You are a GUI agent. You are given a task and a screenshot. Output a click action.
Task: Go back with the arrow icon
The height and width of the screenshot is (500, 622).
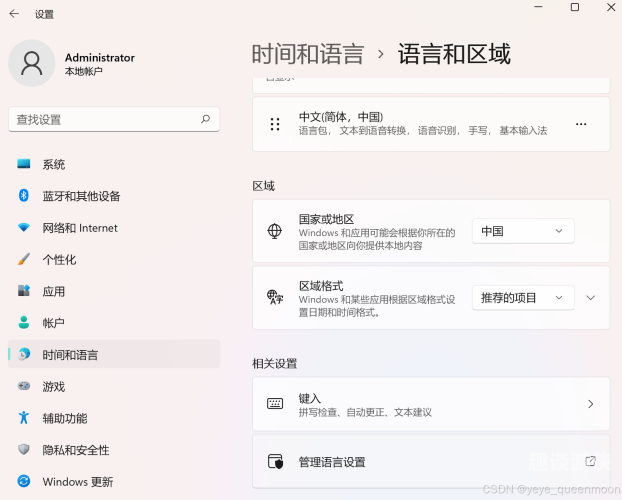click(14, 14)
